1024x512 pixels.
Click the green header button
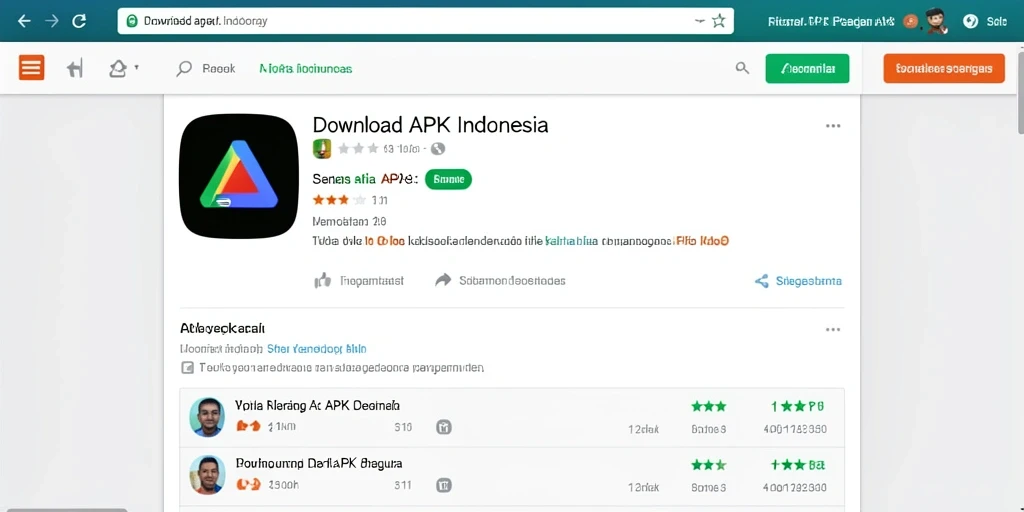(x=807, y=69)
